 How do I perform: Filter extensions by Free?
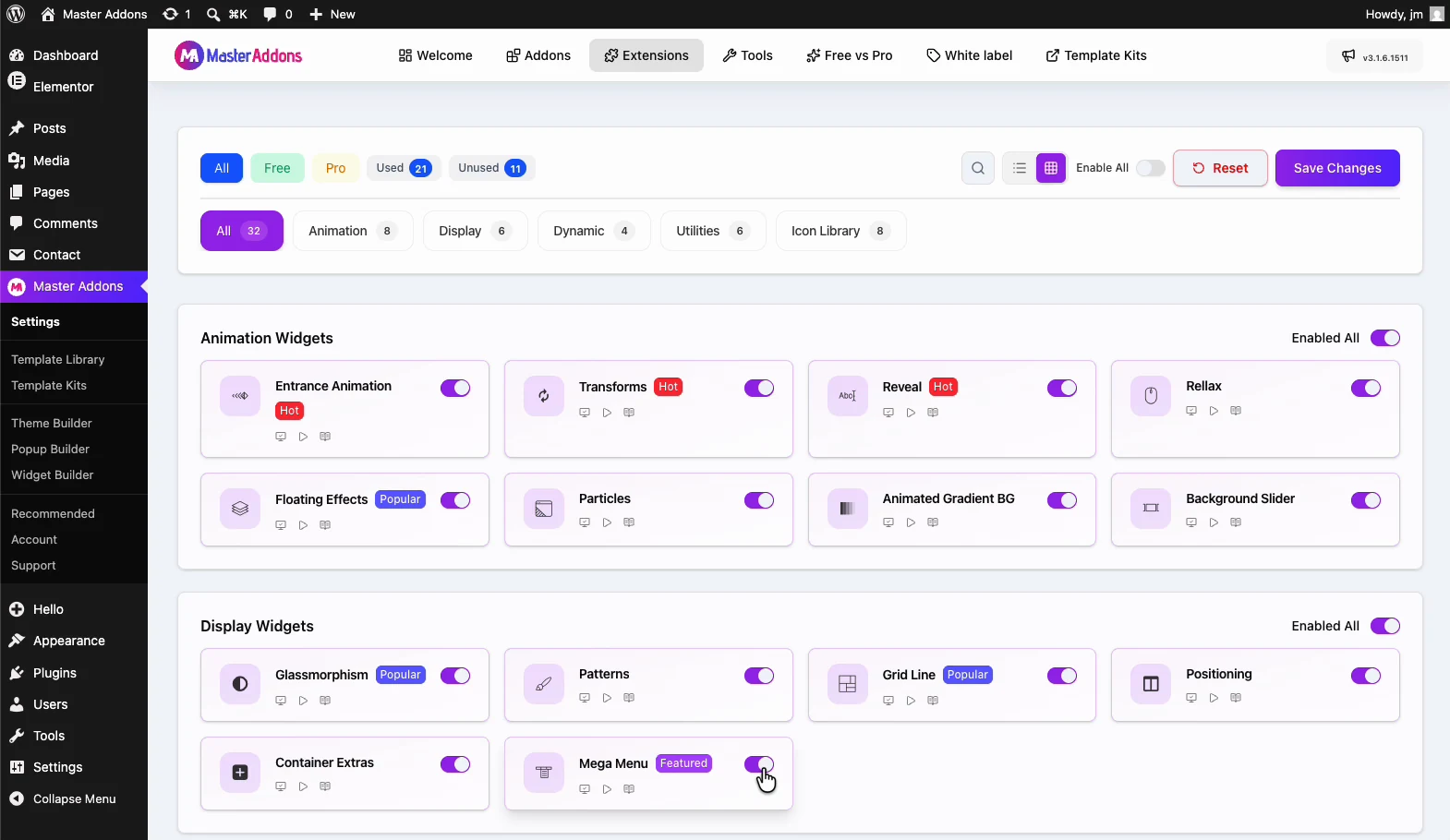click(x=277, y=168)
